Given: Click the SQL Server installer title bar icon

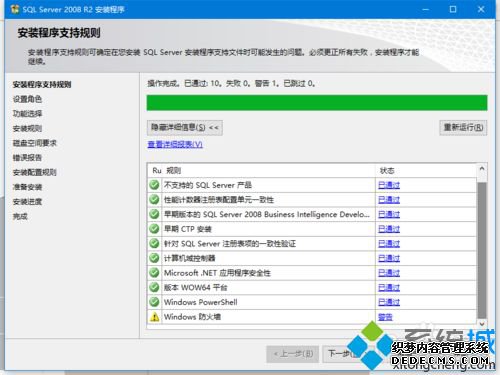Looking at the screenshot, I should pos(15,9).
